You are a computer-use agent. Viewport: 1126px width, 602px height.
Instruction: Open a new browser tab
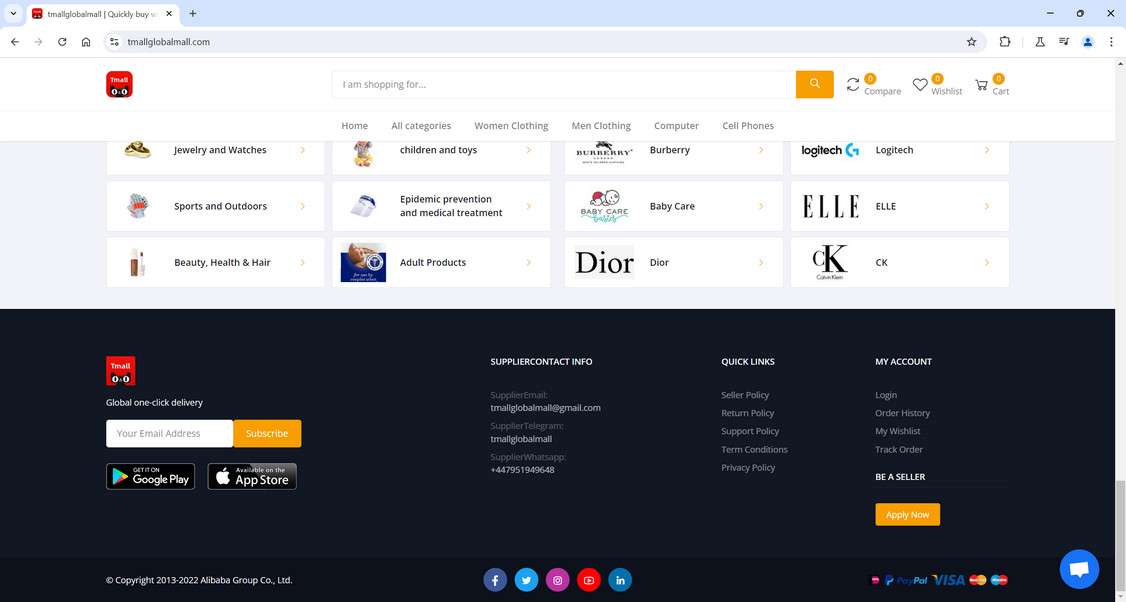point(192,13)
